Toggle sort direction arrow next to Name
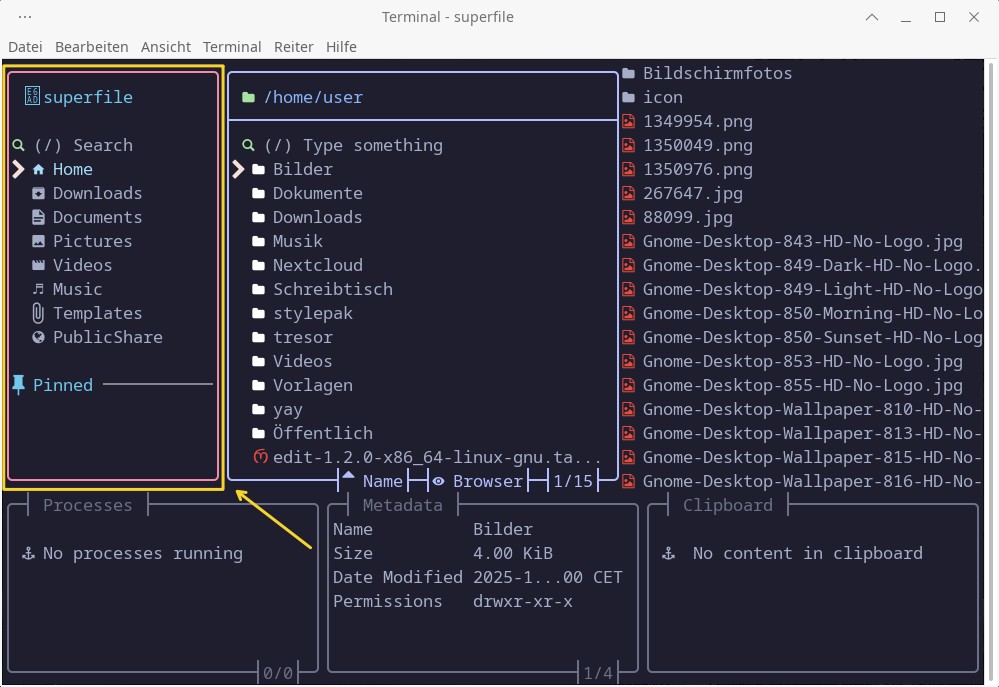 coord(348,477)
